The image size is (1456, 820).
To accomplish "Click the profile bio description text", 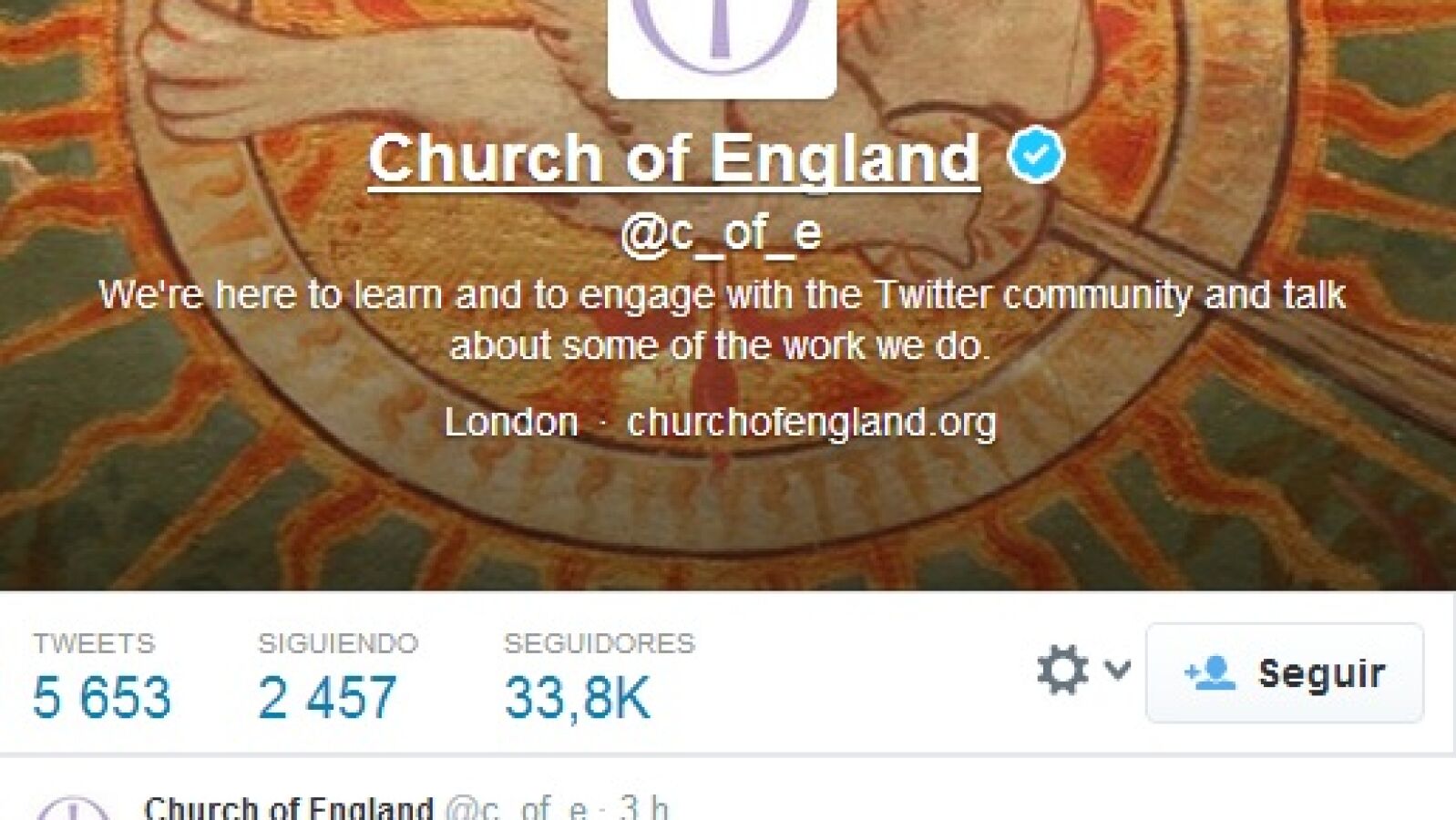I will [x=722, y=320].
